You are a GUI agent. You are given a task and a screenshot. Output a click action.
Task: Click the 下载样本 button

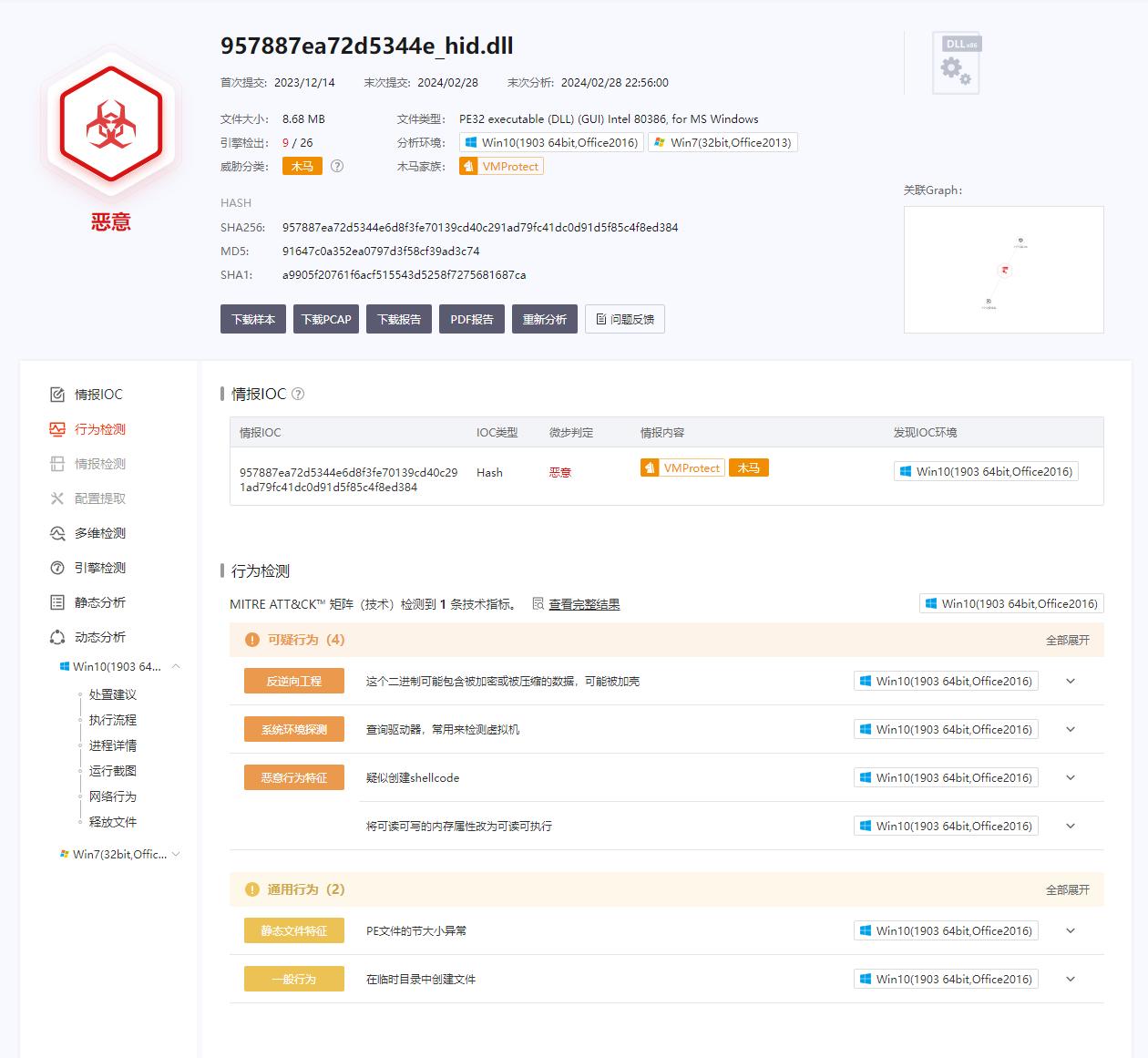click(253, 319)
